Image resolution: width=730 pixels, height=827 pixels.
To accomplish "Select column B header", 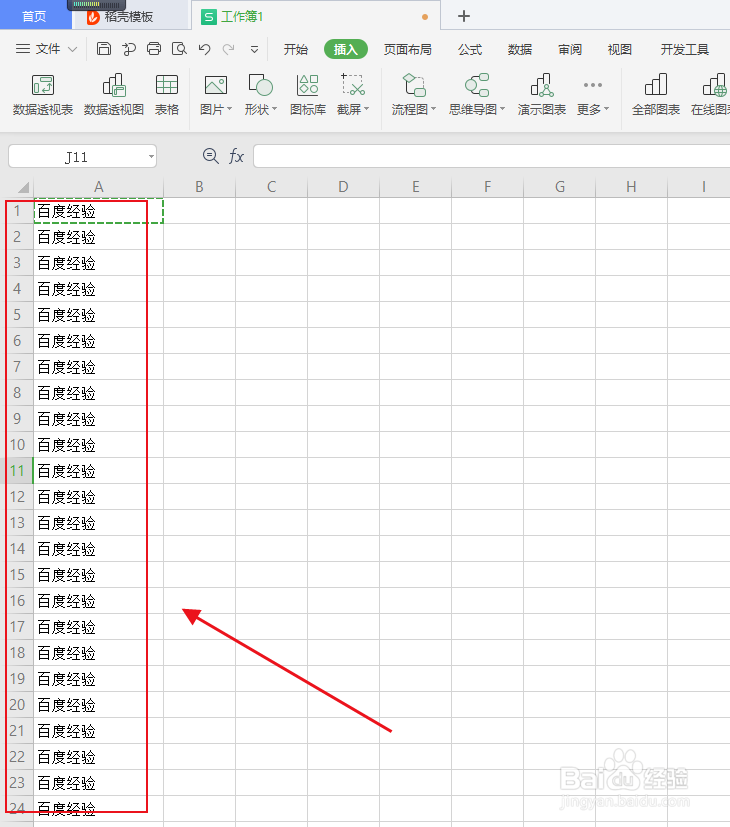I will click(199, 187).
